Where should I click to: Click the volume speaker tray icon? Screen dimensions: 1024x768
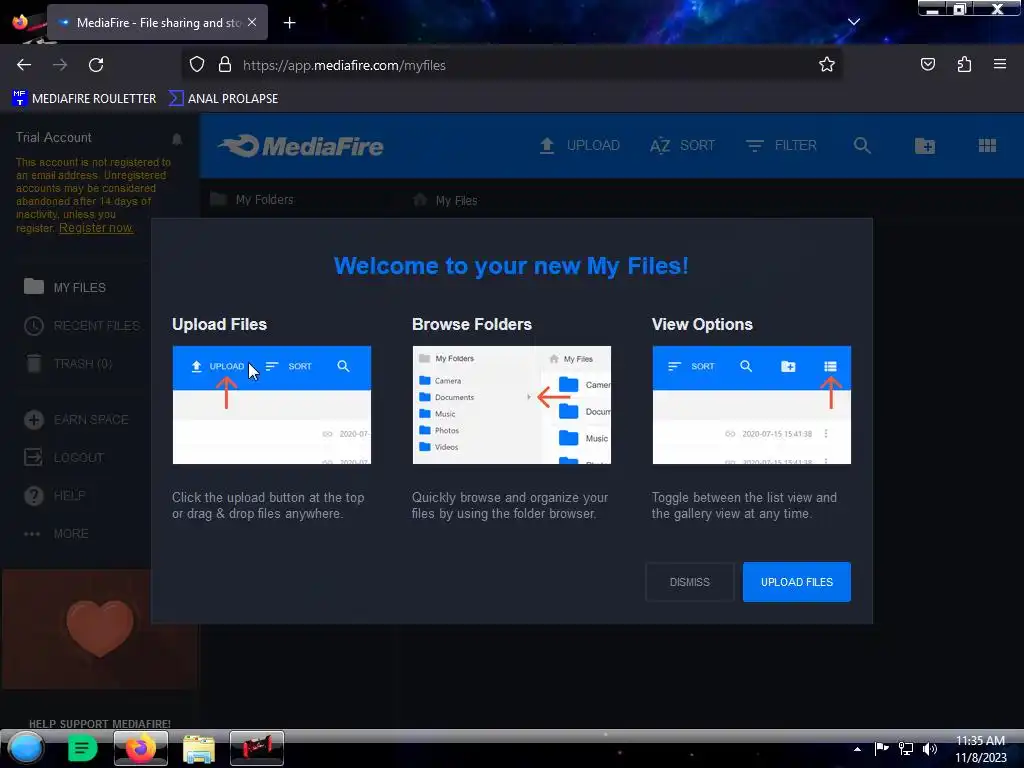tap(930, 749)
